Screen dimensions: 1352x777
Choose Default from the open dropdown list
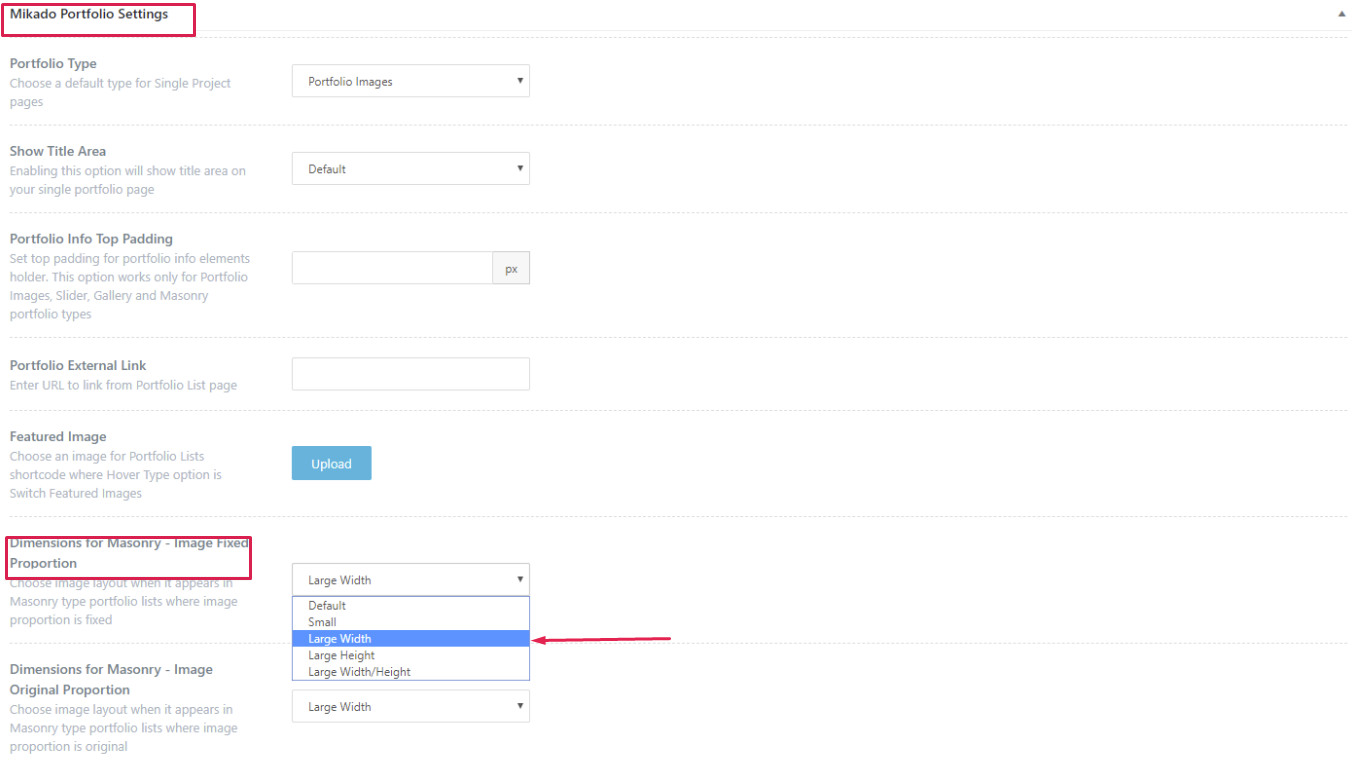[x=327, y=606]
